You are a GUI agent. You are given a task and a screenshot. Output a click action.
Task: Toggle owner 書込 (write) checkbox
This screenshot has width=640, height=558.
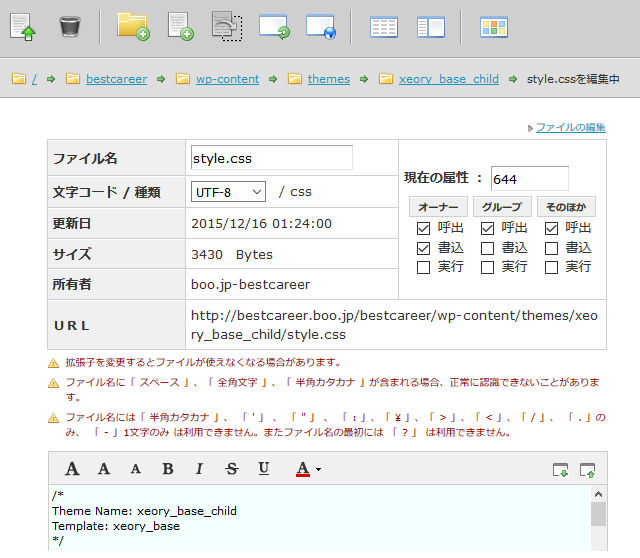click(x=423, y=248)
